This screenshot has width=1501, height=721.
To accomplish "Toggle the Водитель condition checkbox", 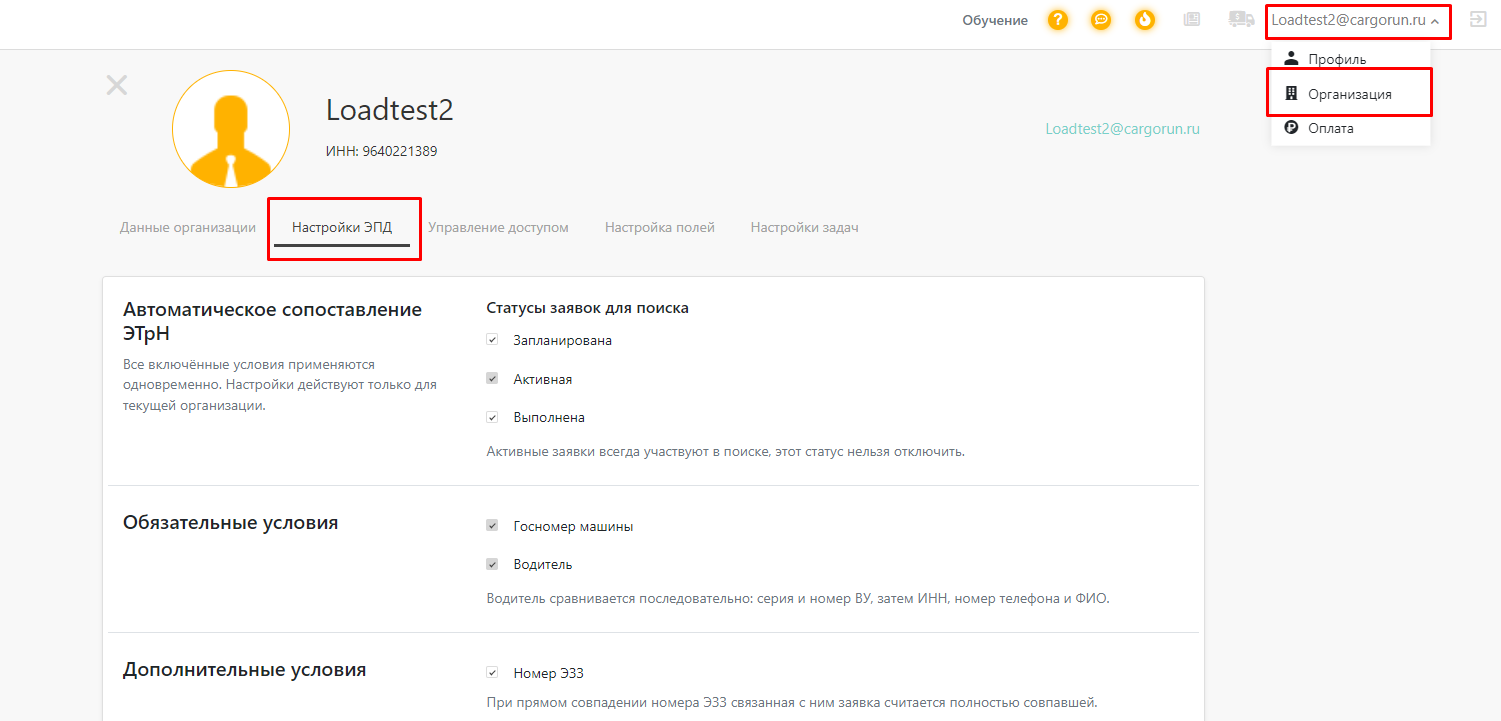I will click(492, 564).
